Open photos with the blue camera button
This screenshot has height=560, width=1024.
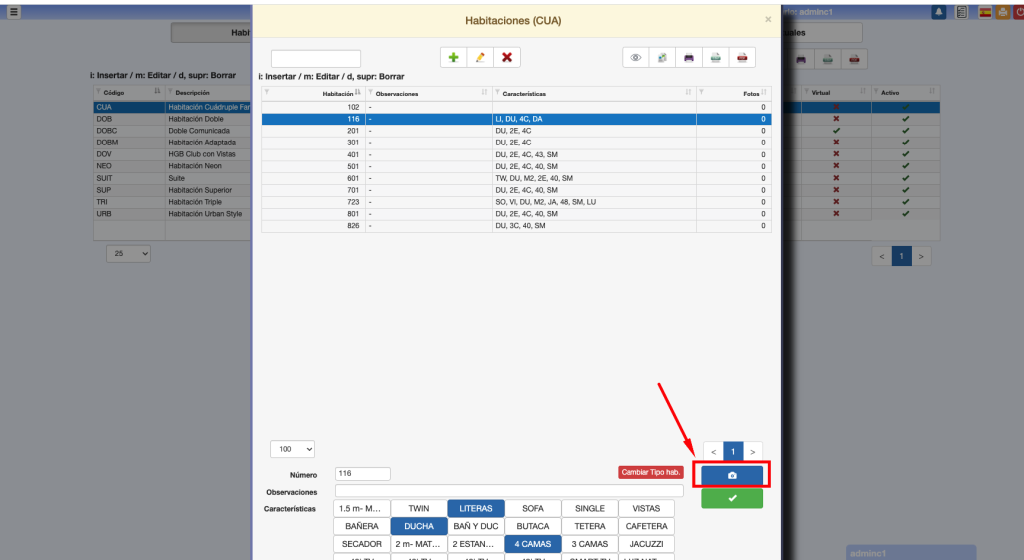(732, 475)
